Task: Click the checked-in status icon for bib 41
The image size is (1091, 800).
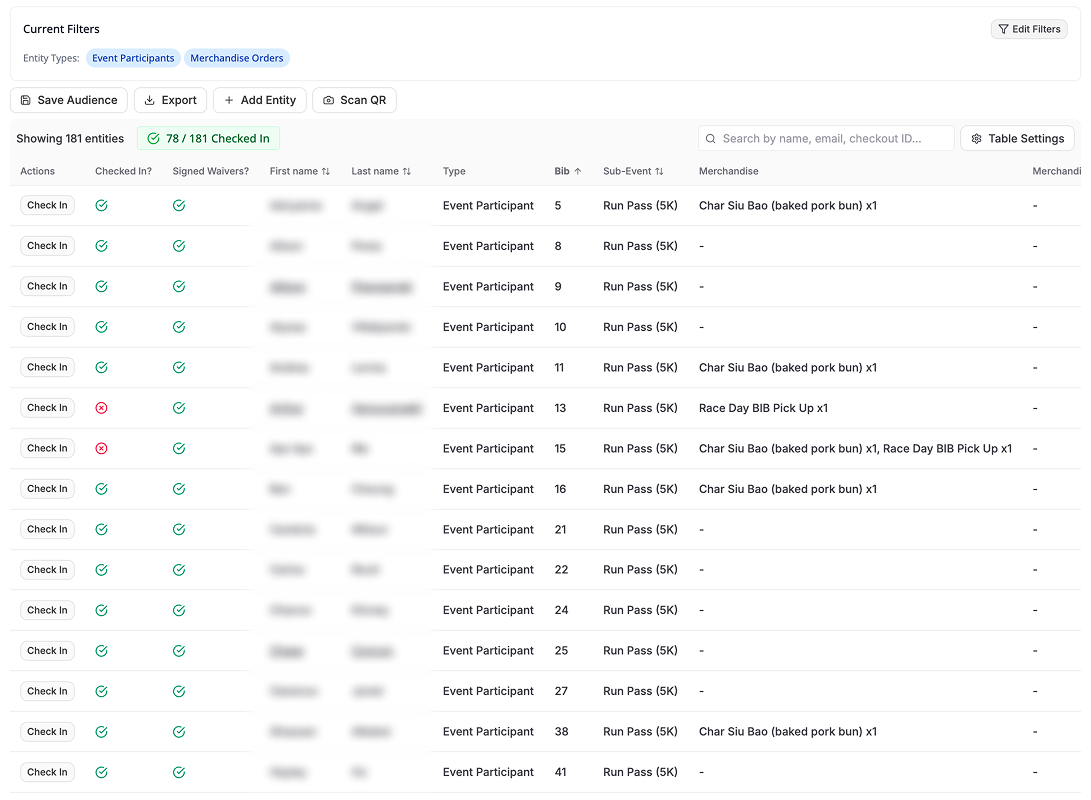Action: click(101, 772)
